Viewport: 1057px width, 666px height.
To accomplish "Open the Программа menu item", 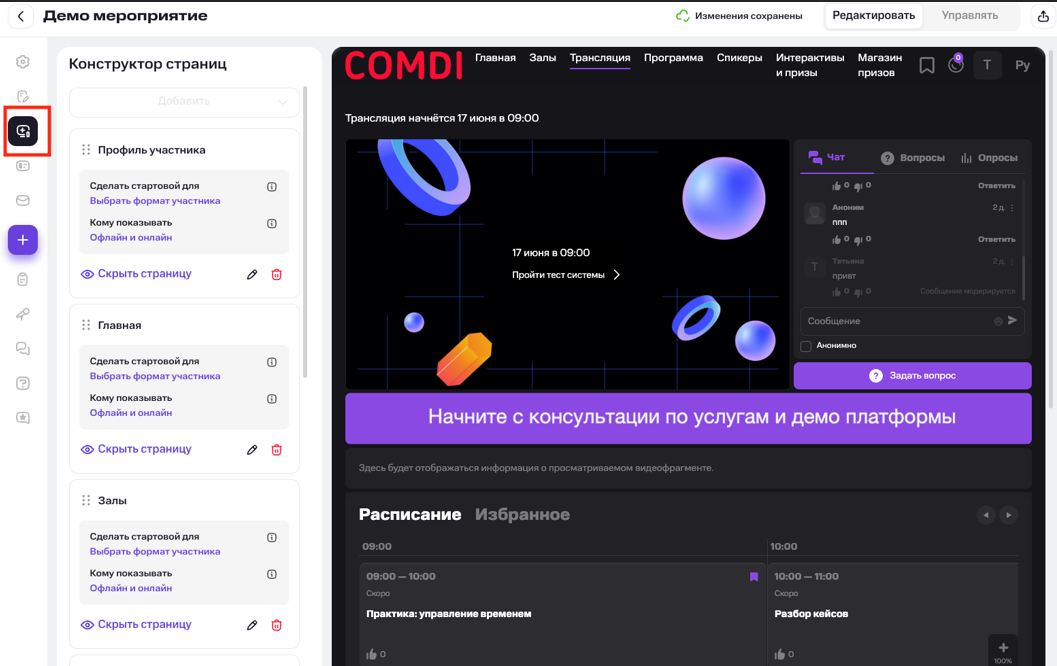I will (x=673, y=58).
